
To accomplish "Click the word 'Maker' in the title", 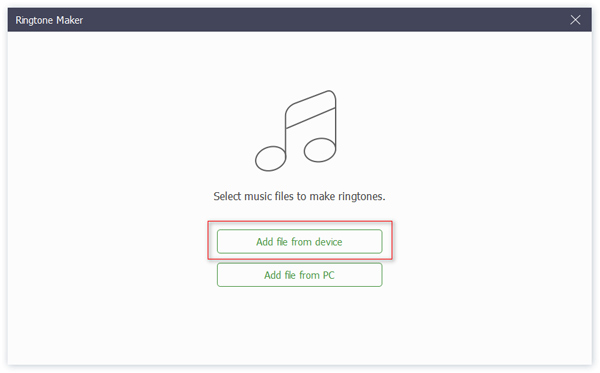I will (x=69, y=20).
